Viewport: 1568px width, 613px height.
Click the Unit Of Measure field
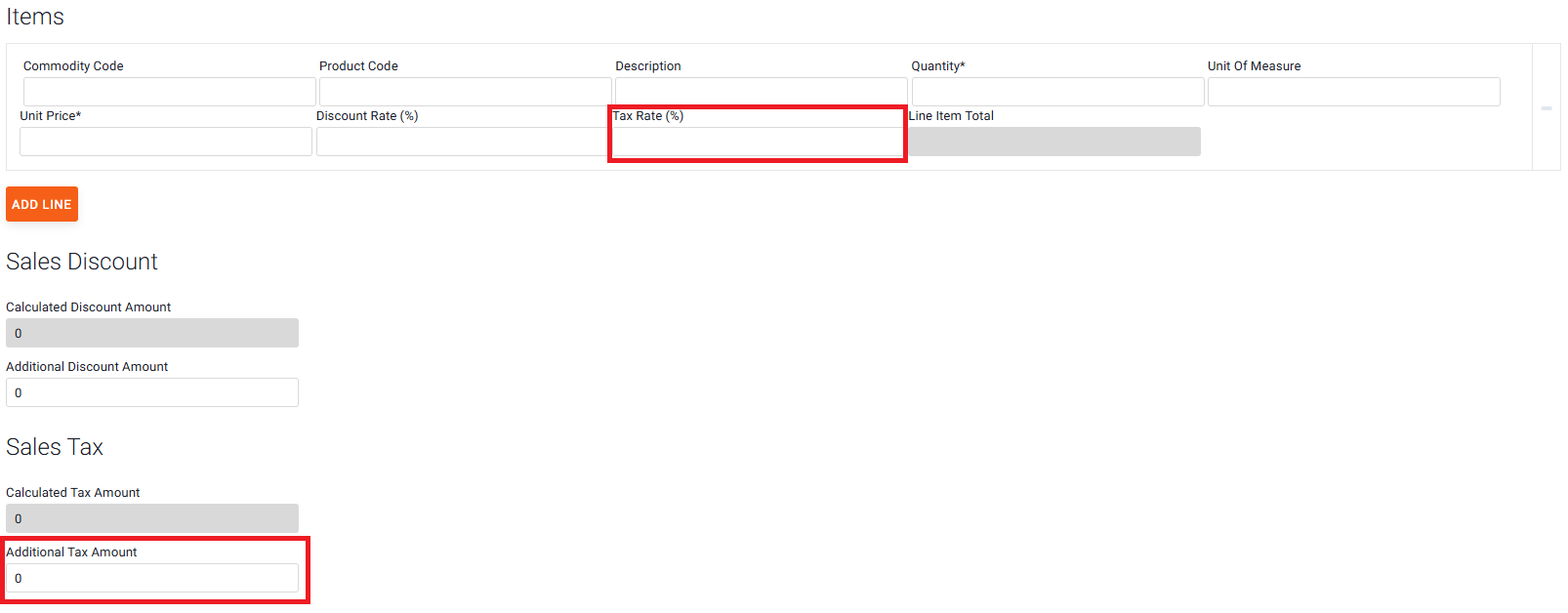coord(1353,92)
